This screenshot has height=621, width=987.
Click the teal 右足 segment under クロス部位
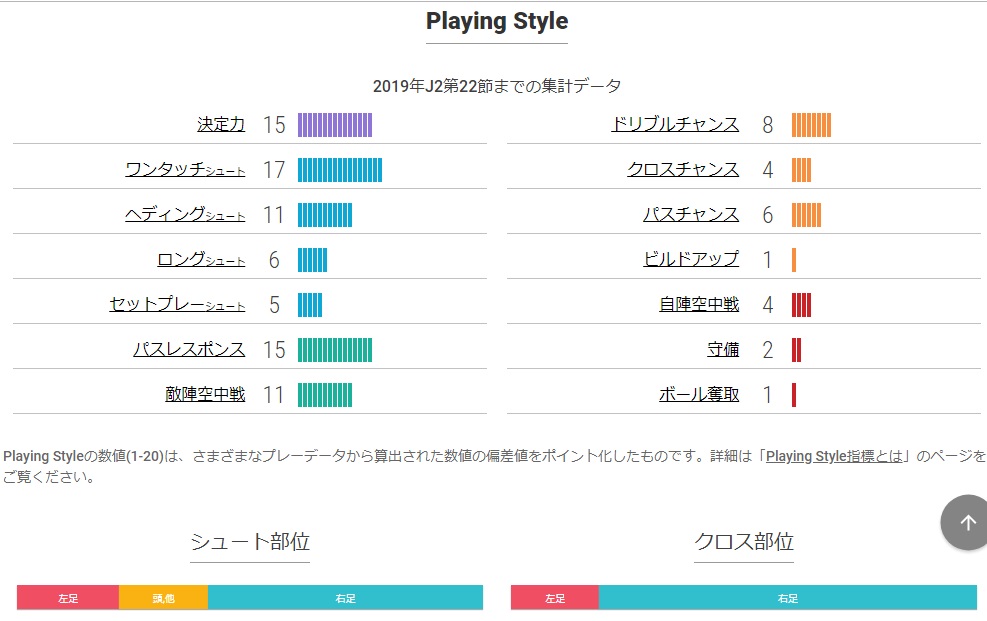[x=787, y=598]
